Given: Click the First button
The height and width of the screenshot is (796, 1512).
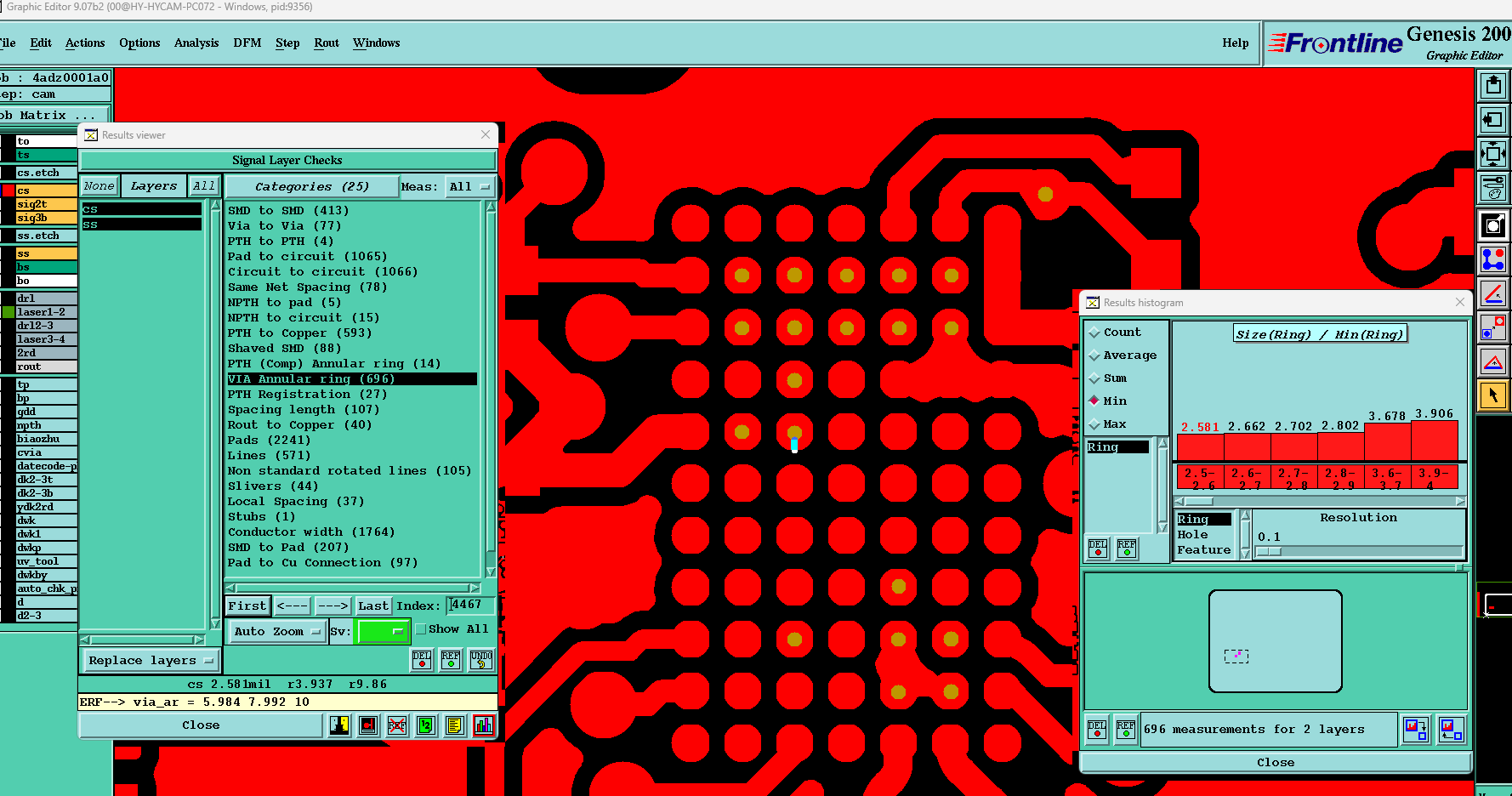Looking at the screenshot, I should point(247,606).
